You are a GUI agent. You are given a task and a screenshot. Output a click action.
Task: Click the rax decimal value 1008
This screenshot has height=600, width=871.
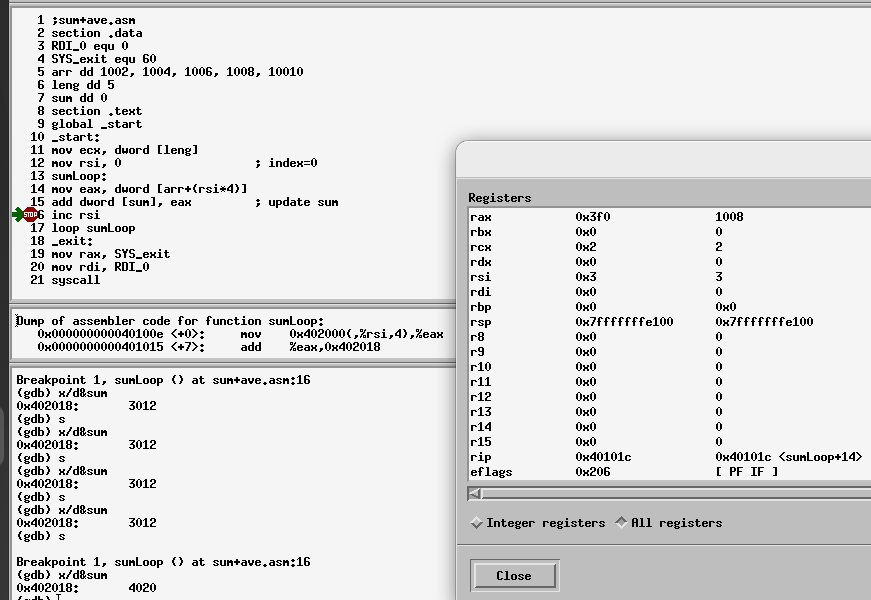[729, 217]
